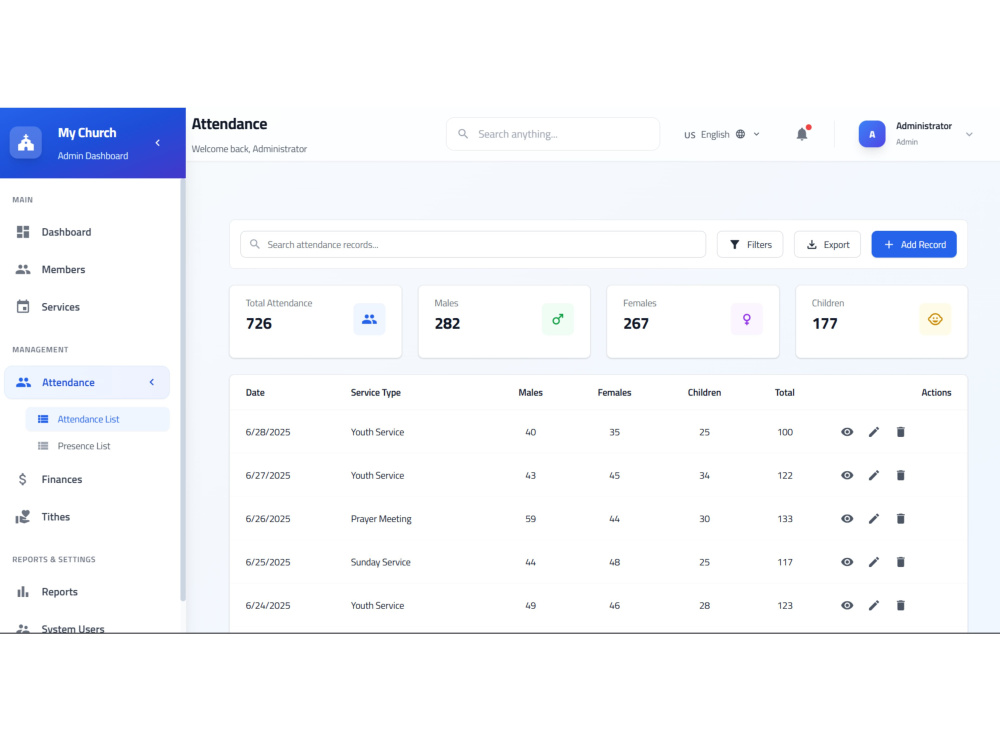Open the Attendance List submenu entry
Image resolution: width=1000 pixels, height=750 pixels.
point(98,419)
